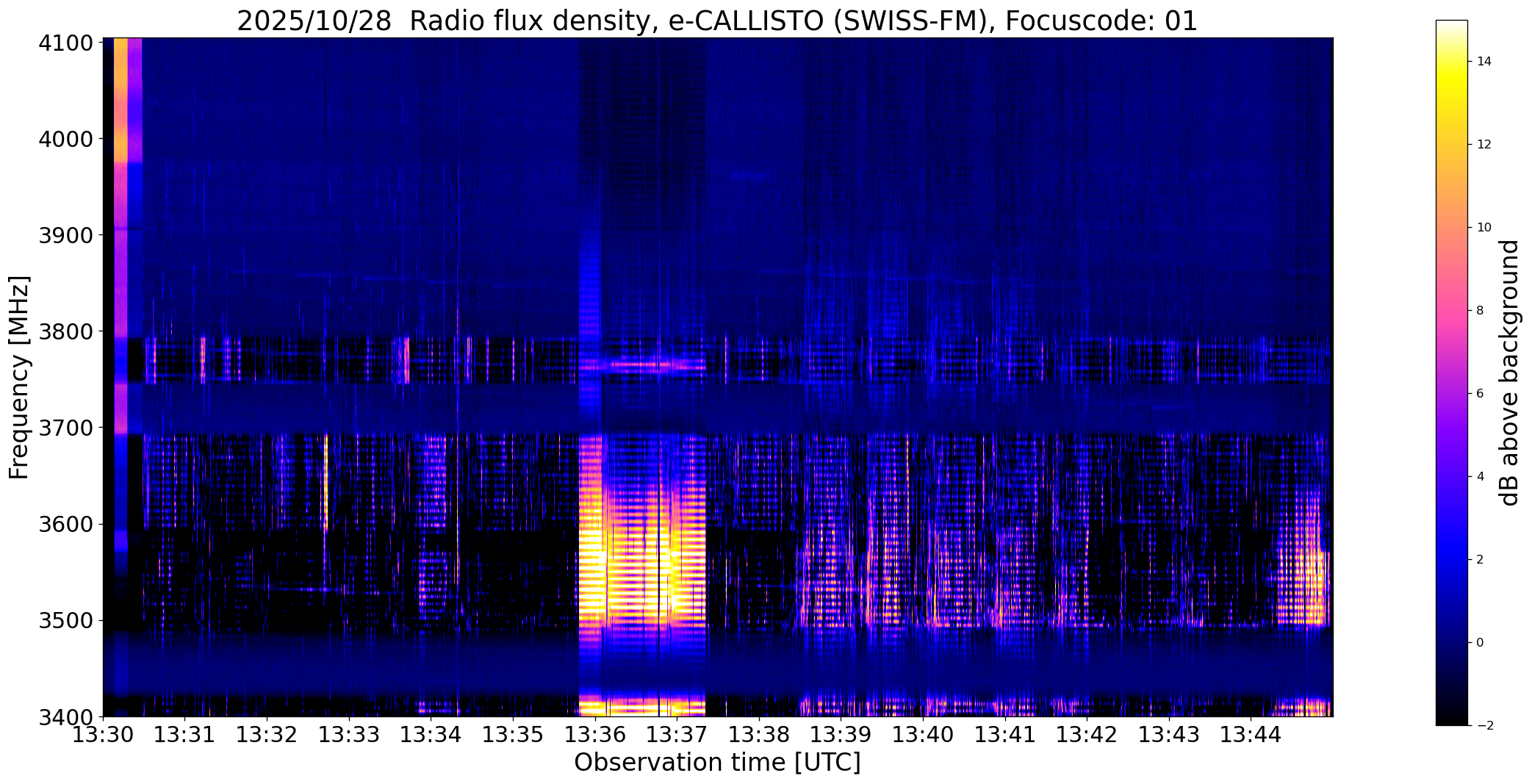This screenshot has height=784, width=1532.
Task: Click the plot title mentioning e-CALLISTO (SWISS-FM)
Action: point(717,21)
